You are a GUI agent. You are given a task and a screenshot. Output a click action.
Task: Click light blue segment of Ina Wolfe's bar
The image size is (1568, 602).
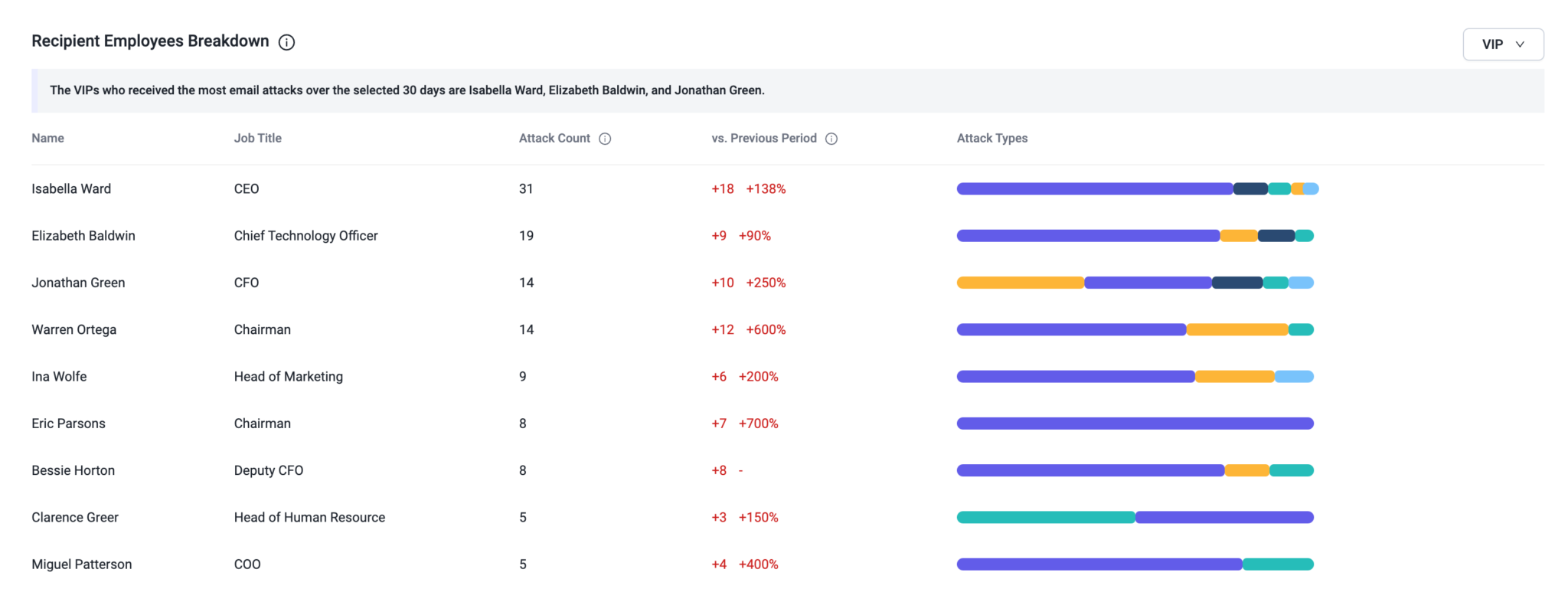click(x=1294, y=376)
